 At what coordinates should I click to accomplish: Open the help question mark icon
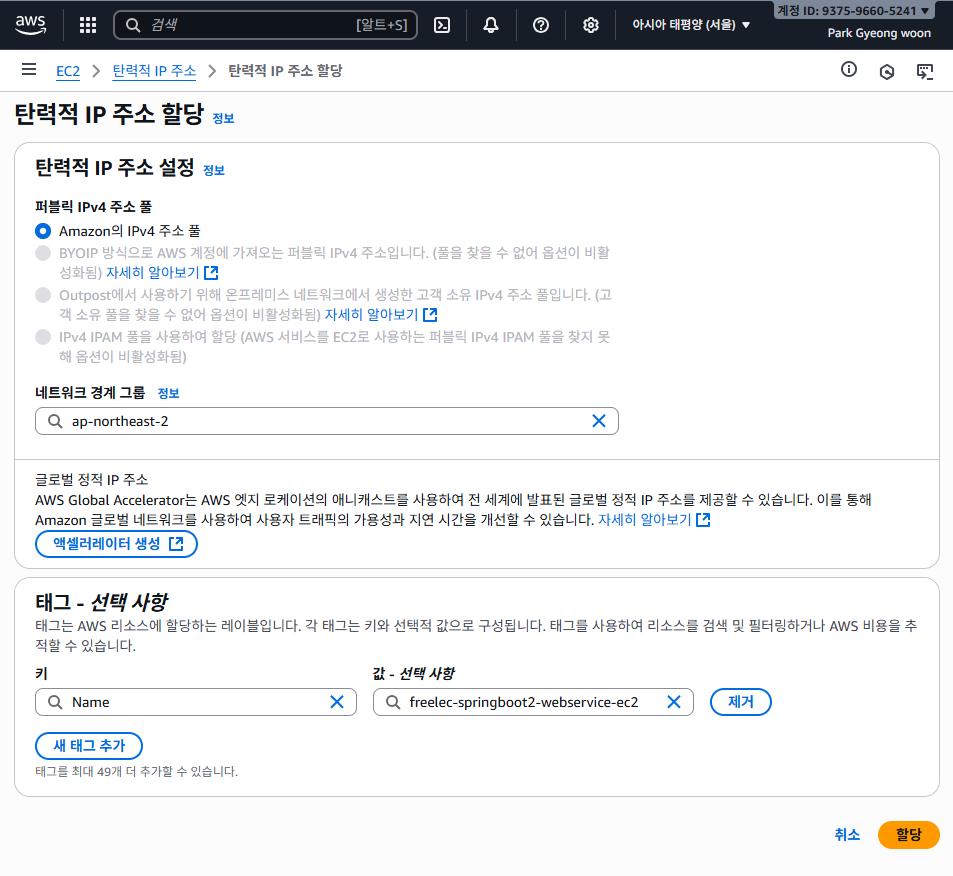click(x=541, y=25)
